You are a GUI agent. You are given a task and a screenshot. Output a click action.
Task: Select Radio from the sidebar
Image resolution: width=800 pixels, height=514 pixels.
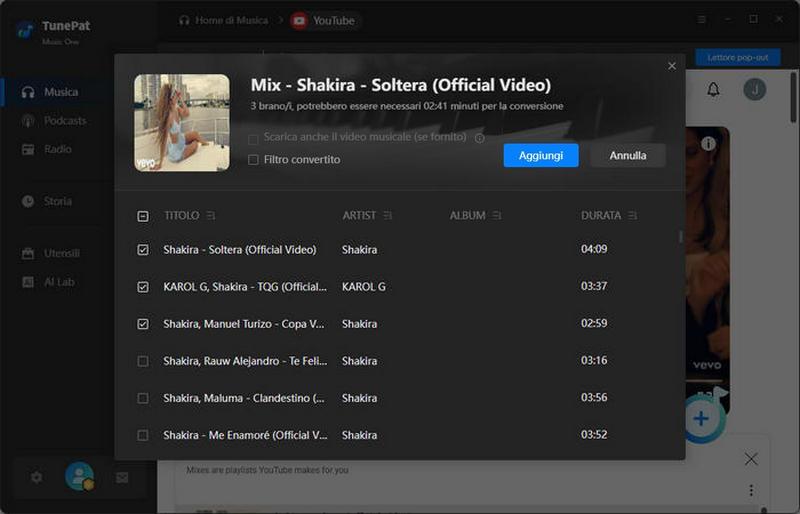57,149
